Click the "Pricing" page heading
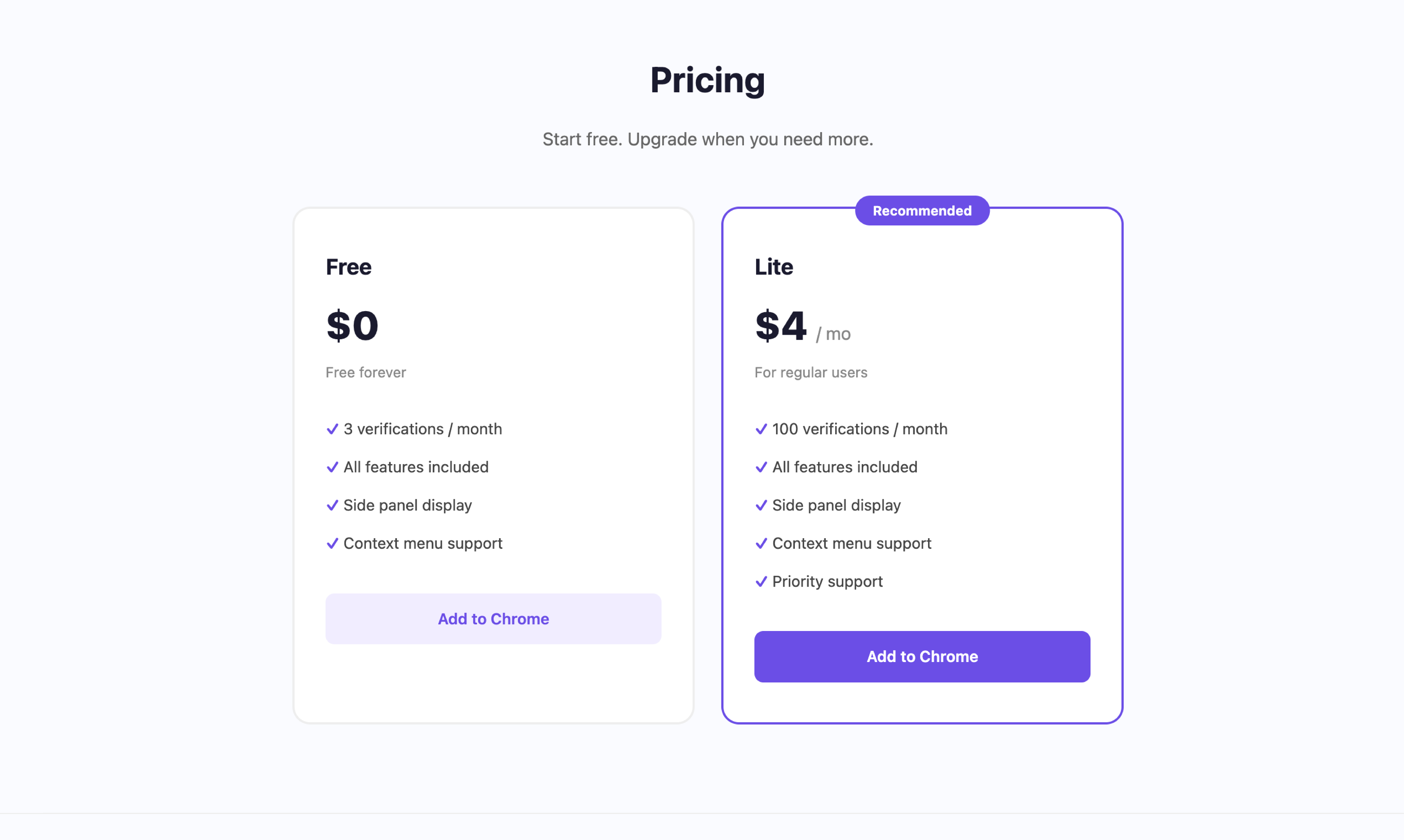This screenshot has width=1404, height=840. pos(708,80)
